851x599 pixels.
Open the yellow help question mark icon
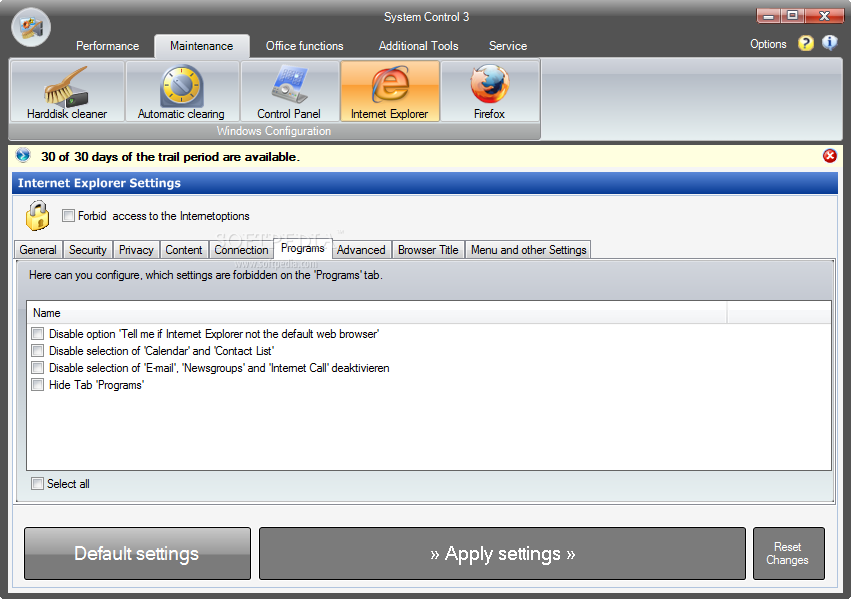pyautogui.click(x=805, y=43)
